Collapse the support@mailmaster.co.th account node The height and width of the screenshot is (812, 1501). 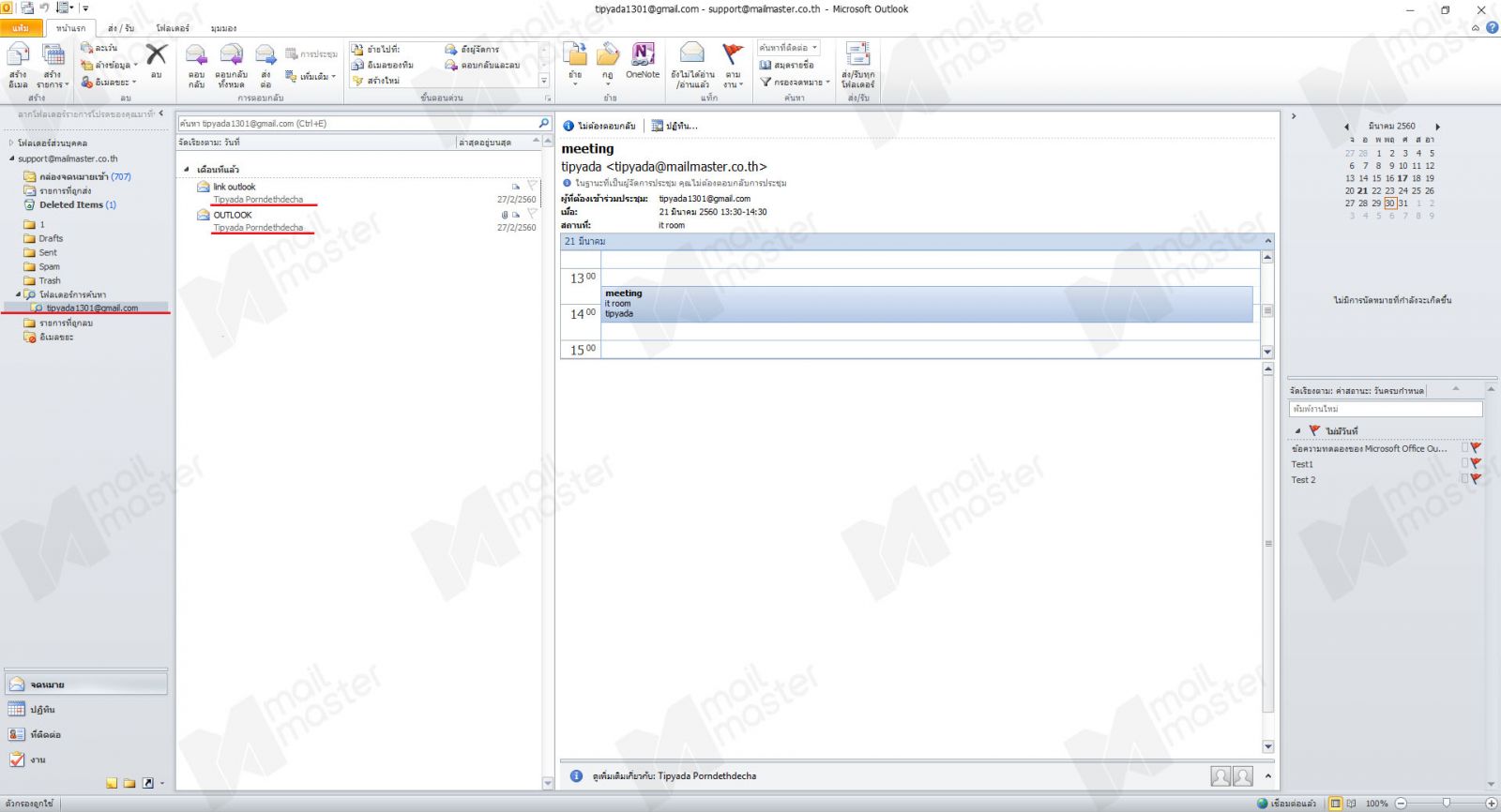11,158
